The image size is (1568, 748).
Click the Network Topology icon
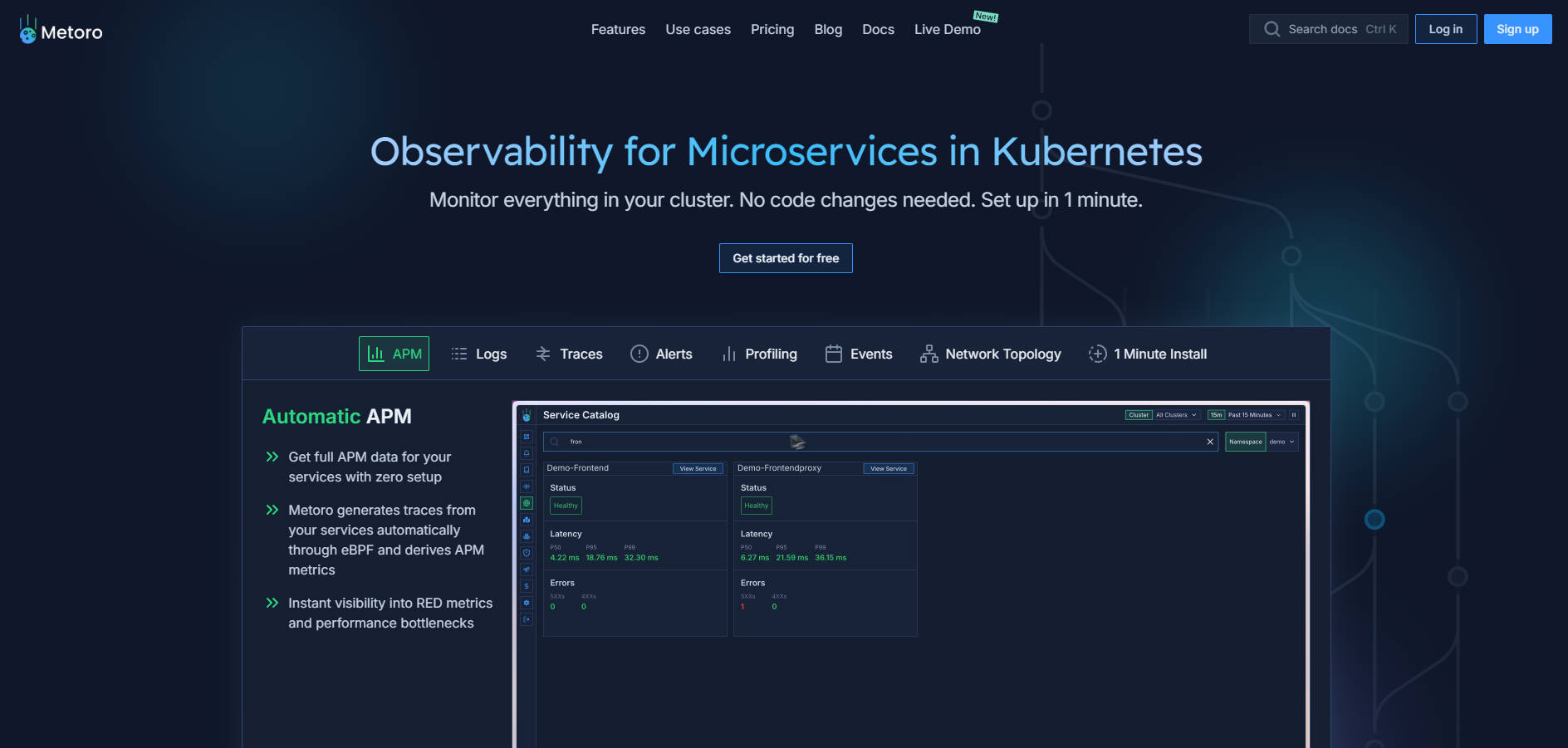tap(929, 354)
